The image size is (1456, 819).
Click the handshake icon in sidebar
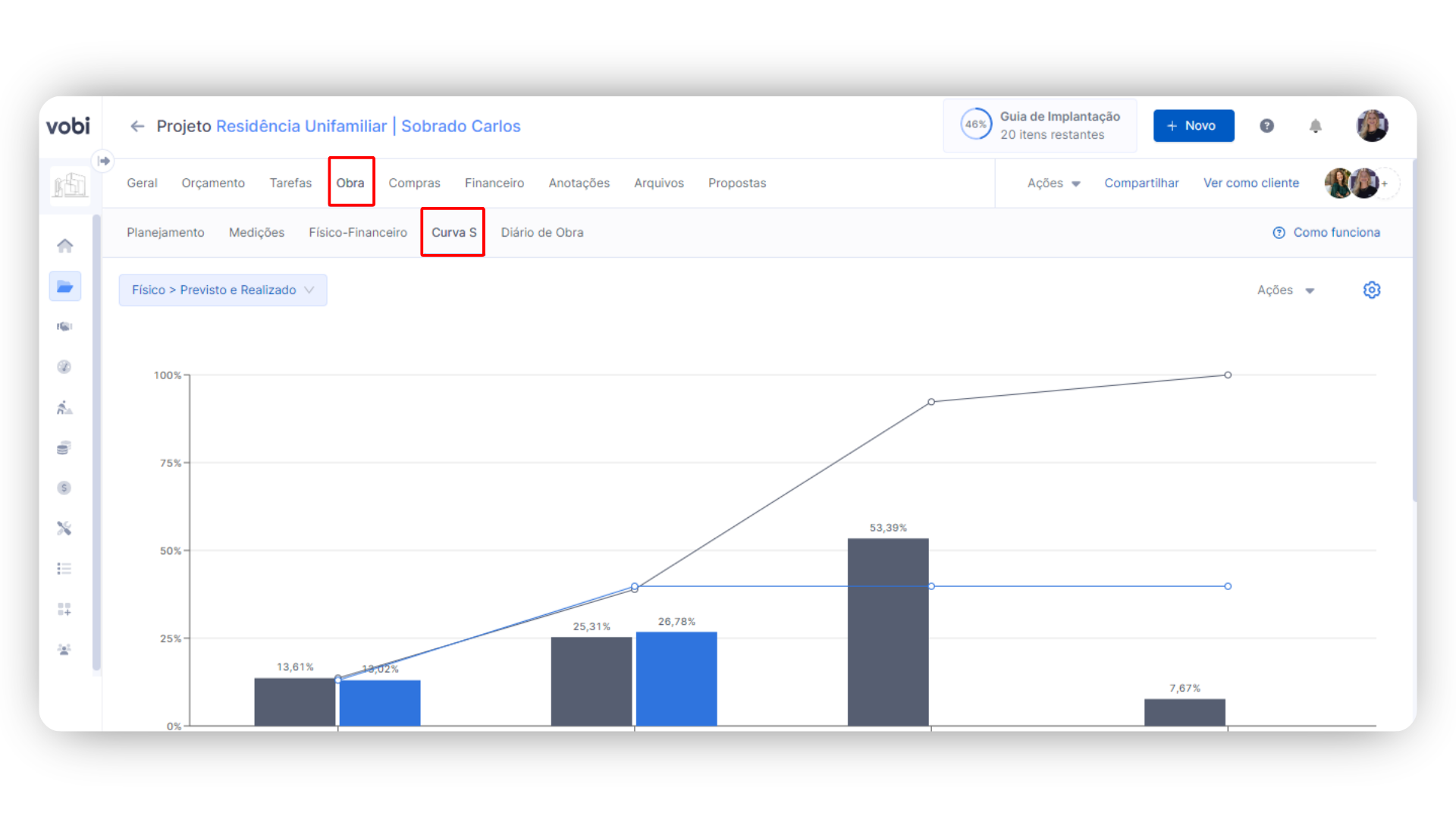point(64,327)
